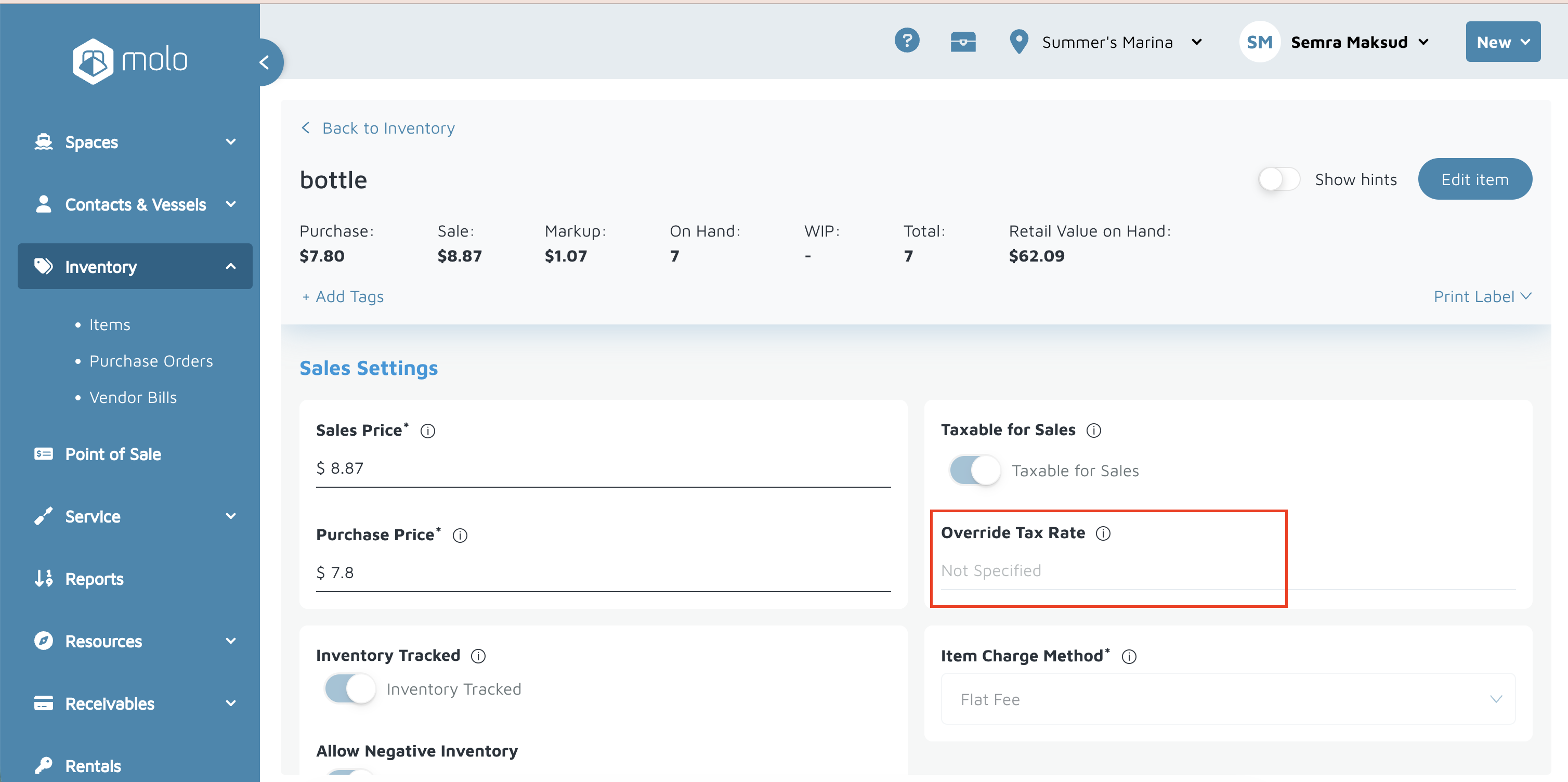Toggle the Show hints switch
The image size is (1568, 782).
pyautogui.click(x=1279, y=179)
